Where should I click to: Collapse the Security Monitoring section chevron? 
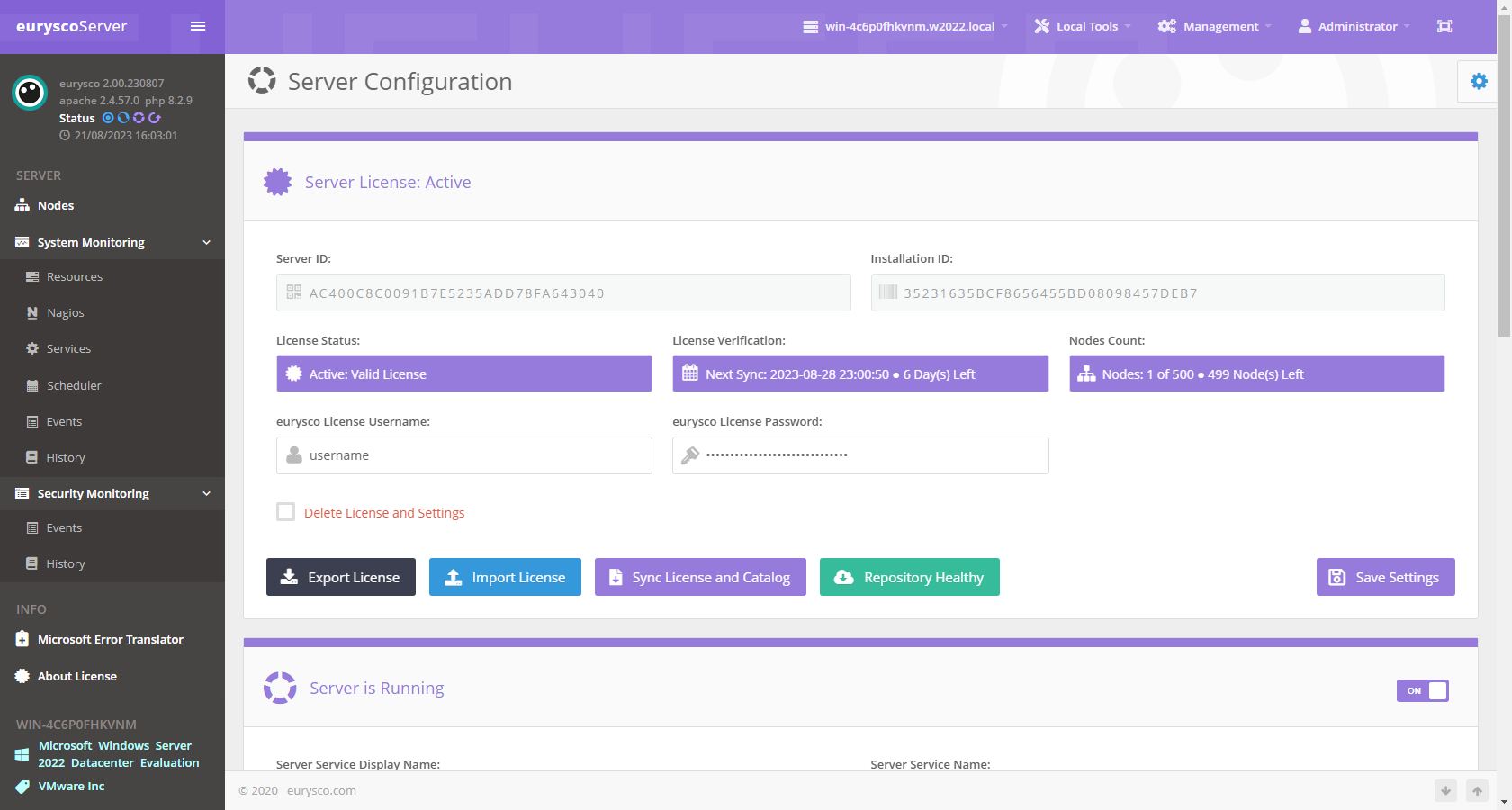tap(207, 493)
